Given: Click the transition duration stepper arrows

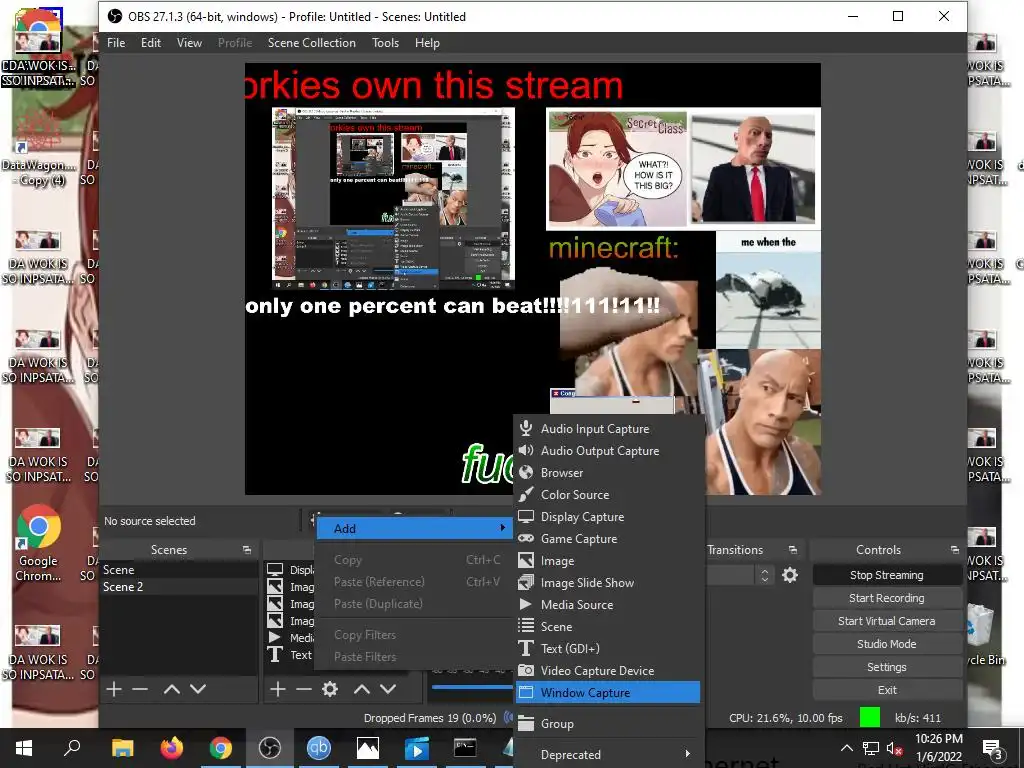Looking at the screenshot, I should [765, 575].
